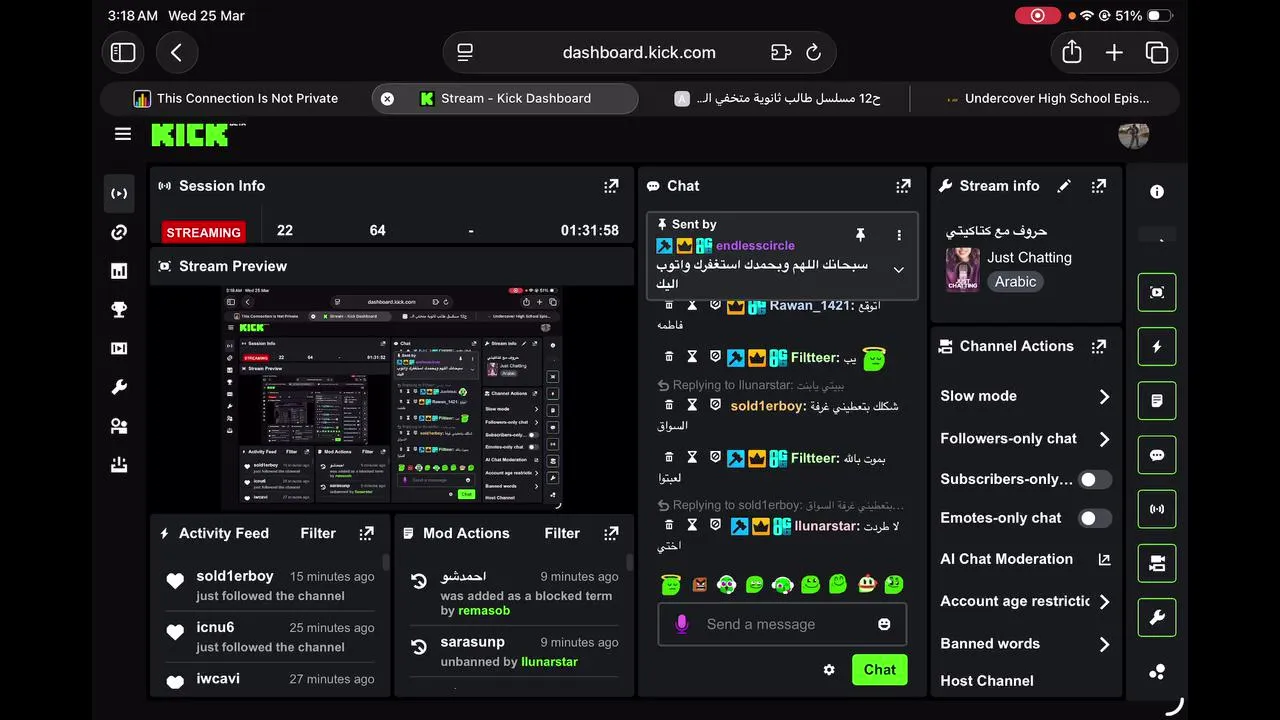Pop out the Stream info panel
The width and height of the screenshot is (1280, 720).
(1099, 186)
